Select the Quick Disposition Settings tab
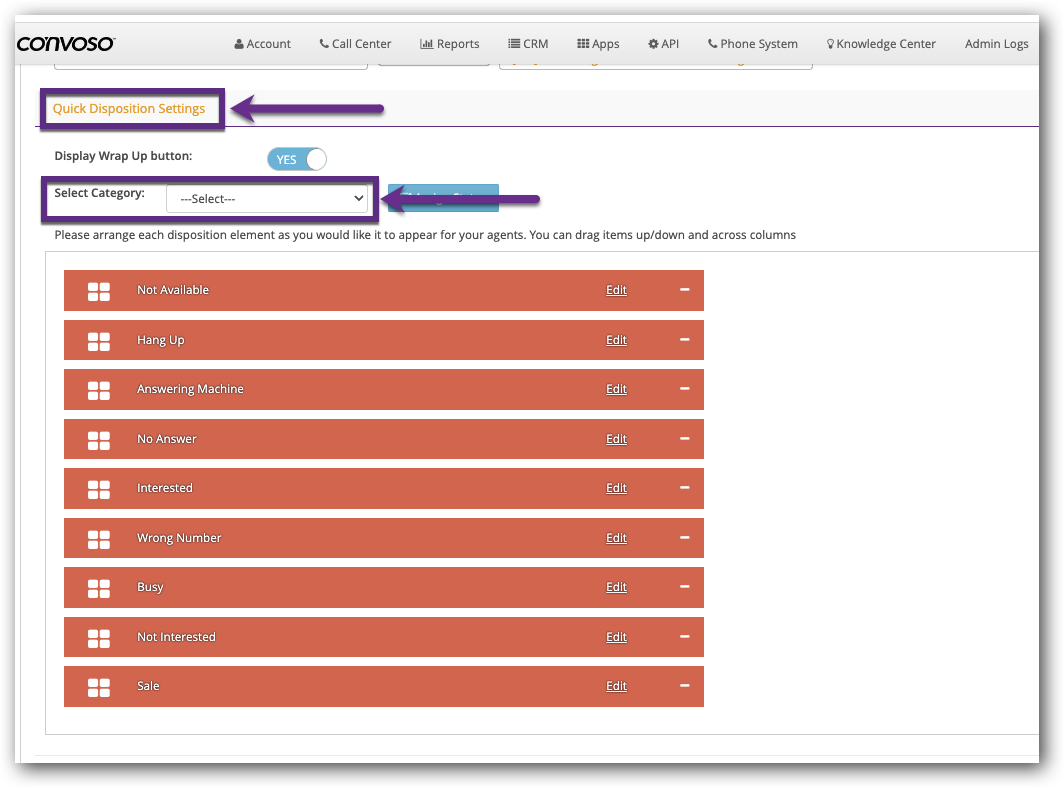1064x788 pixels. point(129,109)
